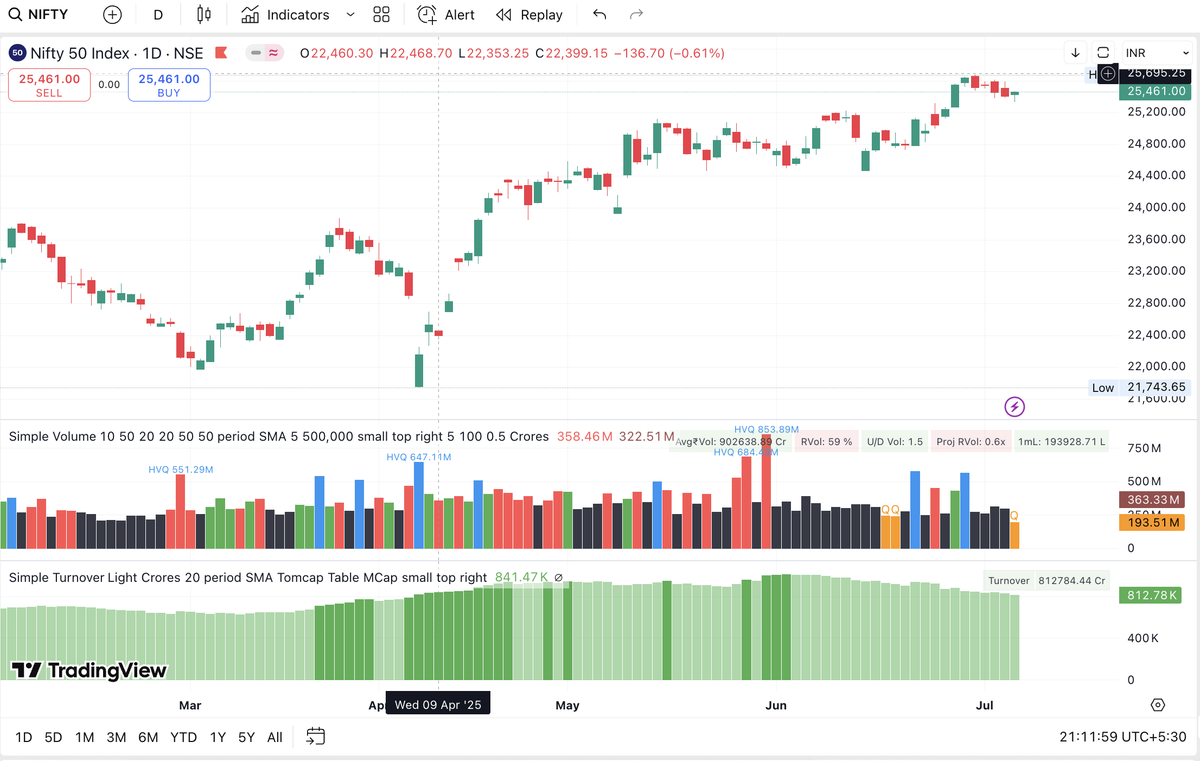This screenshot has height=761, width=1200.
Task: Select the YTD date range
Action: (183, 737)
